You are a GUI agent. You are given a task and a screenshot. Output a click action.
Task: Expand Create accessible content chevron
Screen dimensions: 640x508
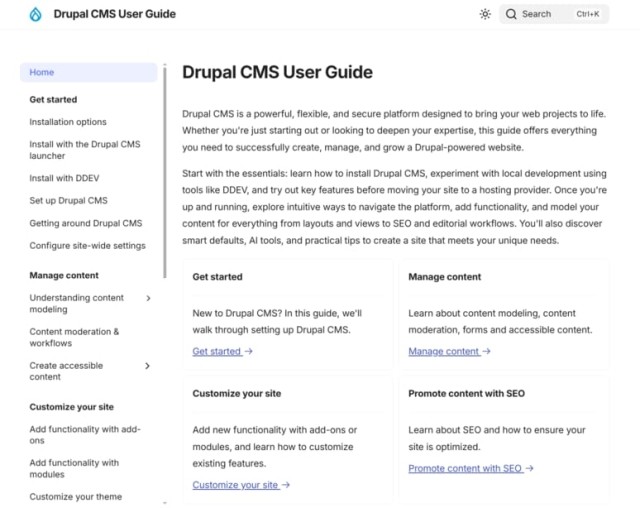tap(148, 366)
